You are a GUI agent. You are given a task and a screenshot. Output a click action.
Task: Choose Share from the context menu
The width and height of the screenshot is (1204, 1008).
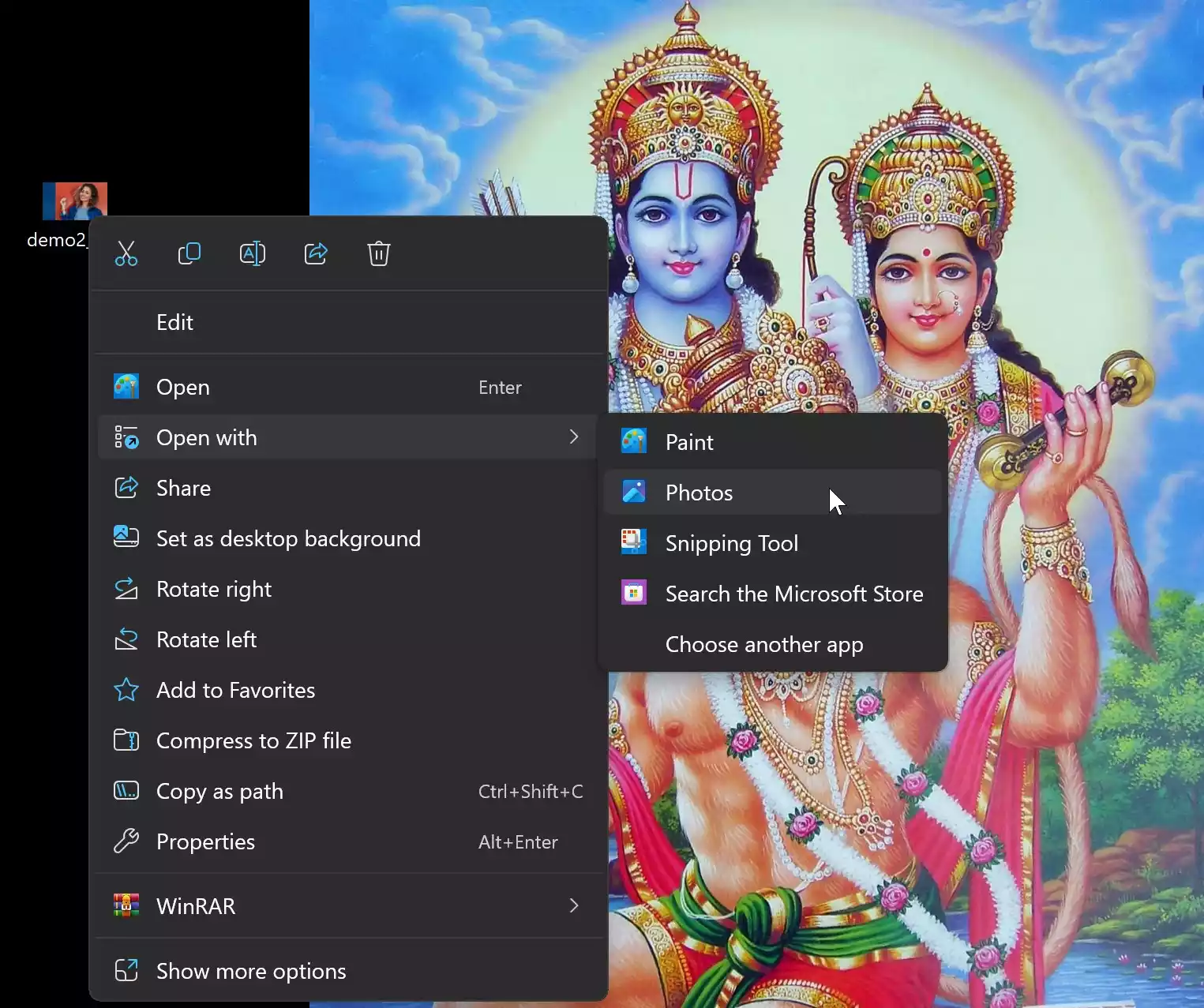click(x=348, y=488)
